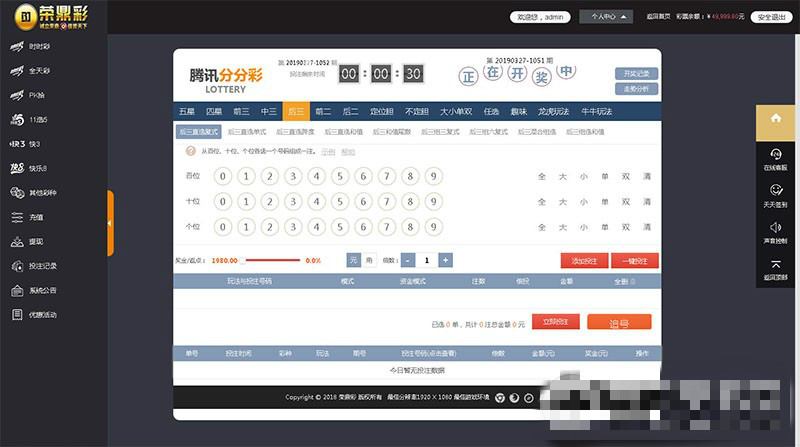Switch to the 前三 tab
Screen dimensions: 800x447
point(241,111)
